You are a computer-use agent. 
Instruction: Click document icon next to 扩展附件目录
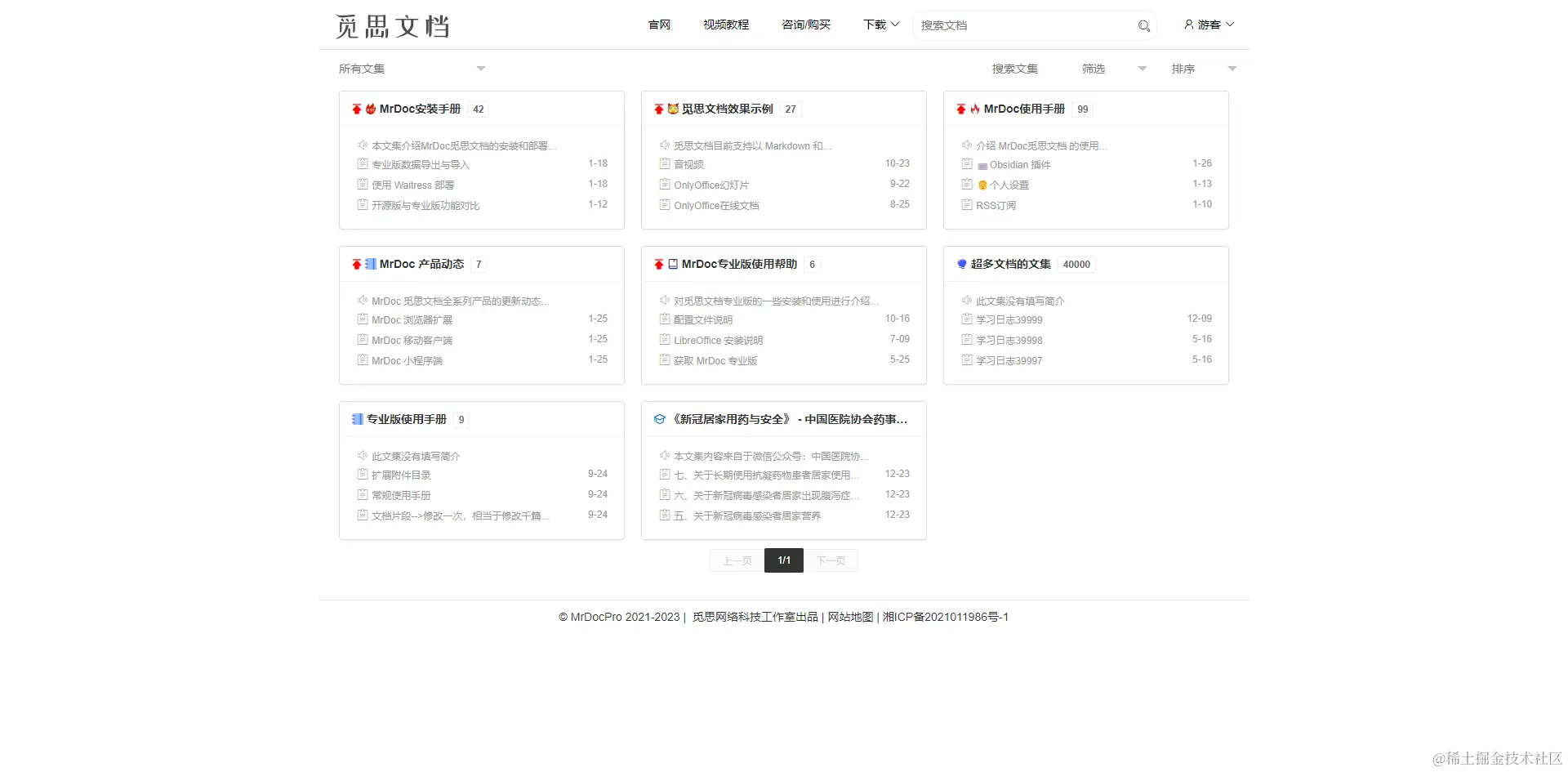pyautogui.click(x=363, y=474)
